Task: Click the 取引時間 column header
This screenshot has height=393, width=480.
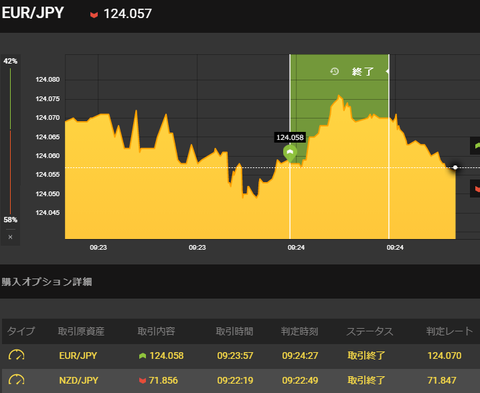Action: tap(234, 331)
